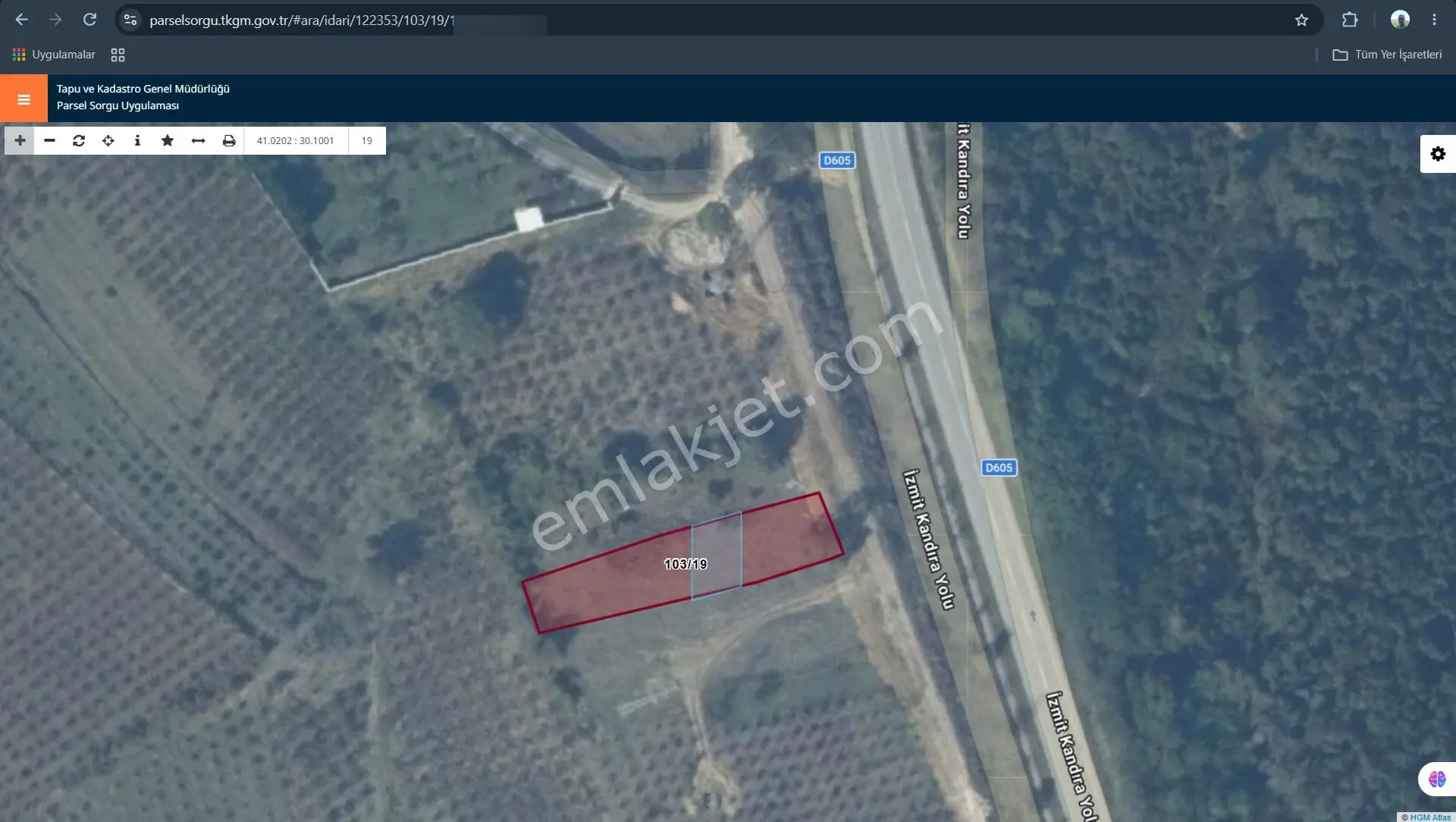This screenshot has width=1456, height=822.
Task: Open favorites via the star toolbar icon
Action: [168, 140]
